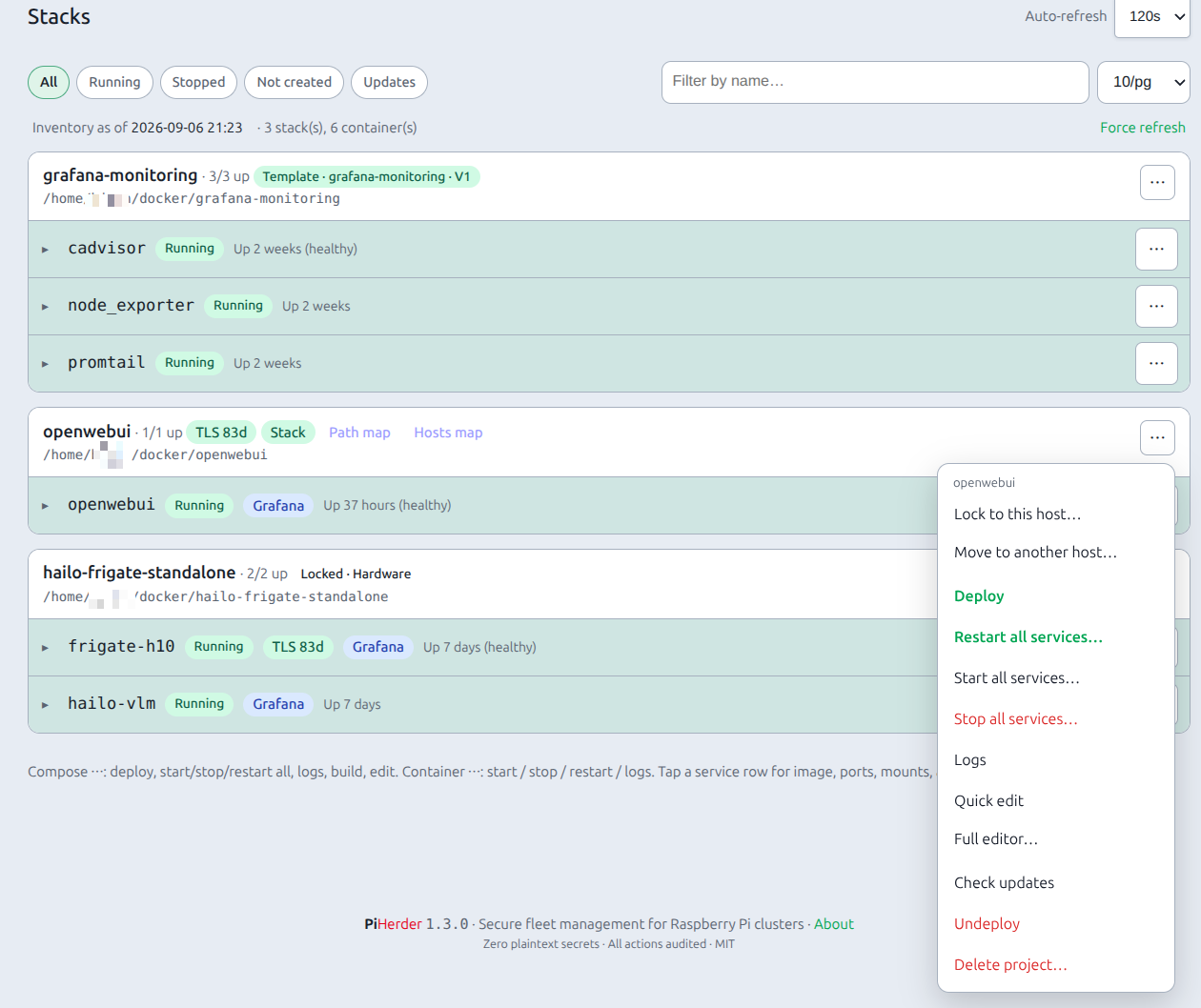Open the Hosts map link

(448, 433)
